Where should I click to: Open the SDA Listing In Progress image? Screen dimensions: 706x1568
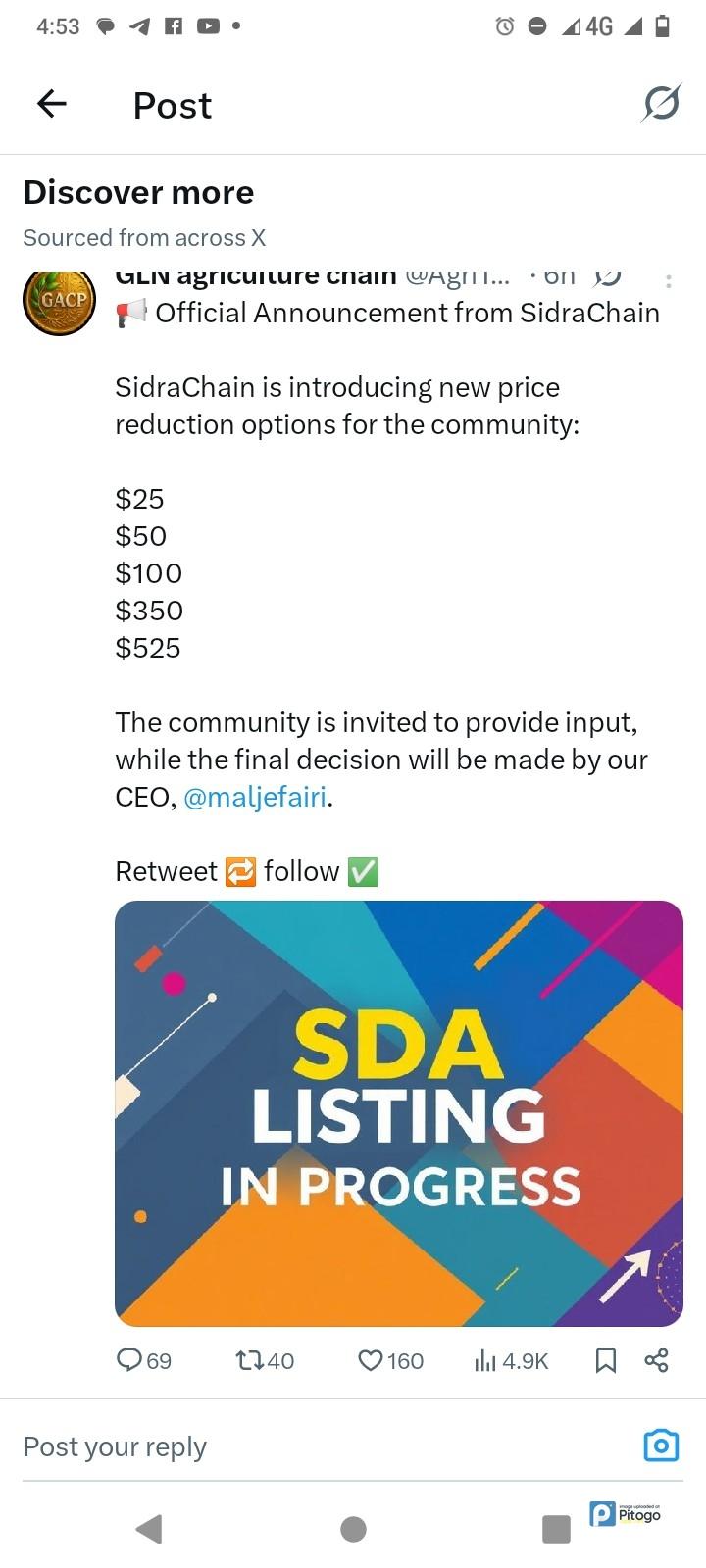[x=398, y=1112]
